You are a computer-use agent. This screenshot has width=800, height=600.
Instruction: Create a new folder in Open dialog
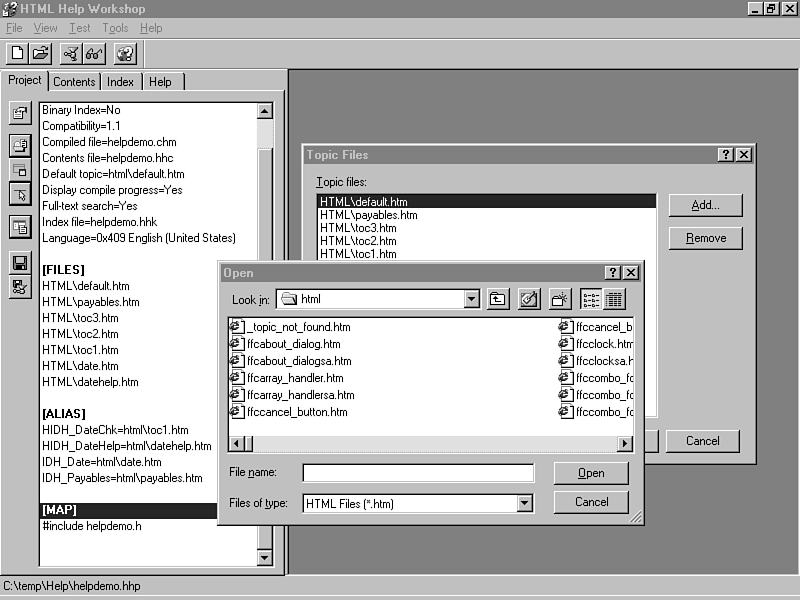(559, 299)
